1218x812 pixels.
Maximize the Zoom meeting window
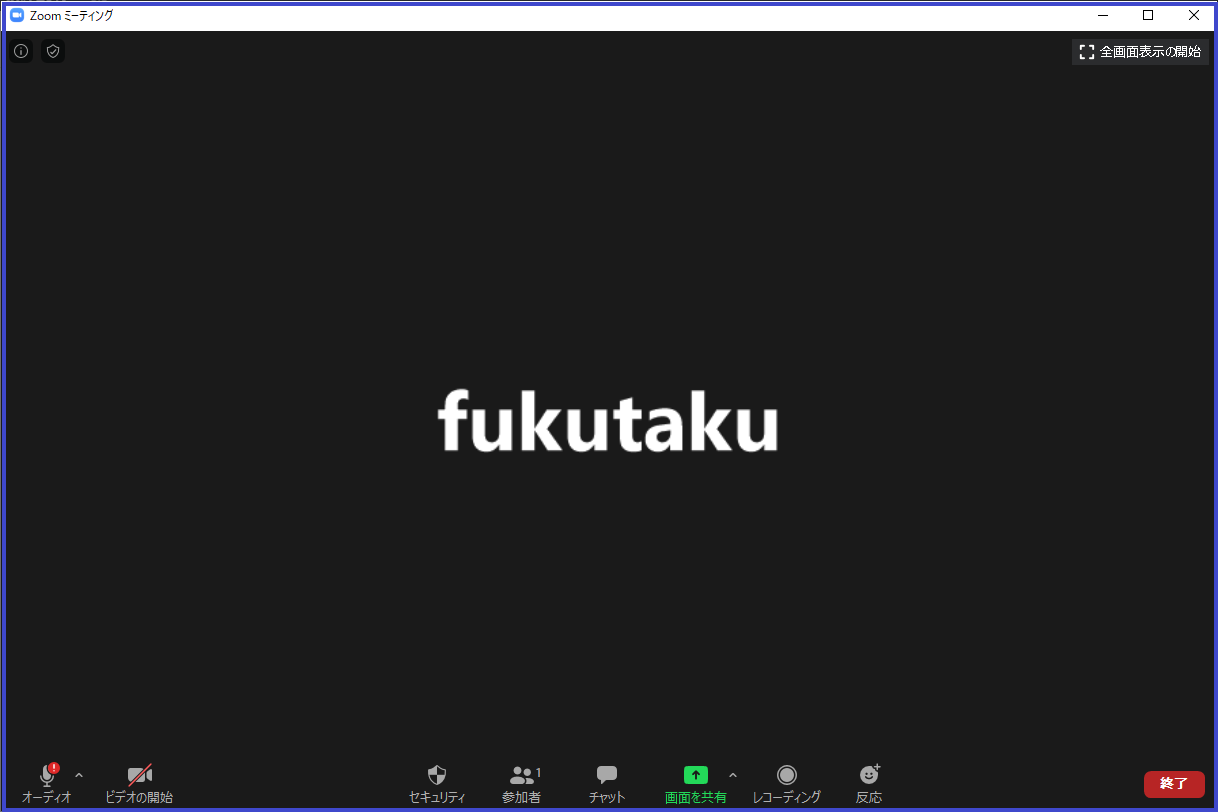click(x=1148, y=15)
